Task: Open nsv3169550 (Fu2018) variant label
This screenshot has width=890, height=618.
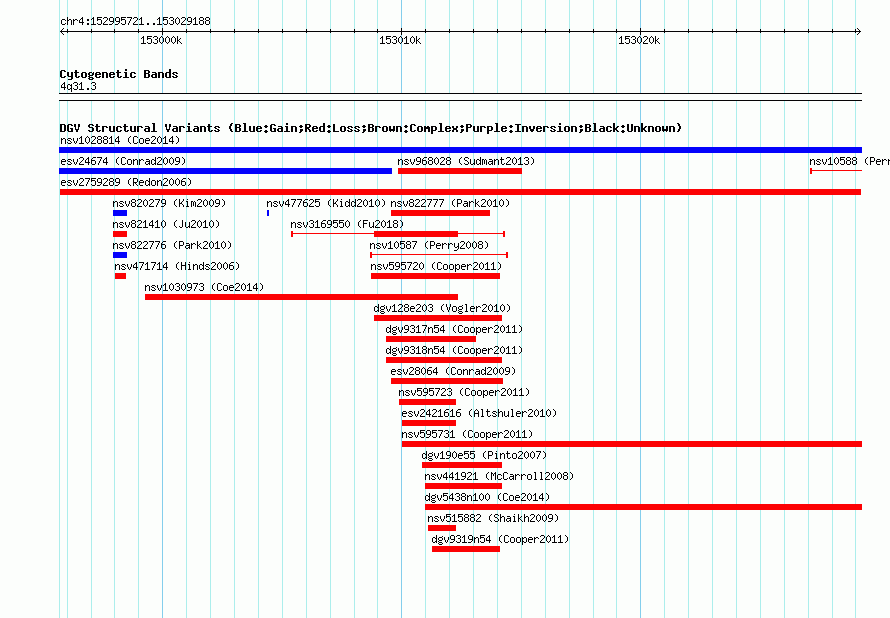Action: point(347,224)
